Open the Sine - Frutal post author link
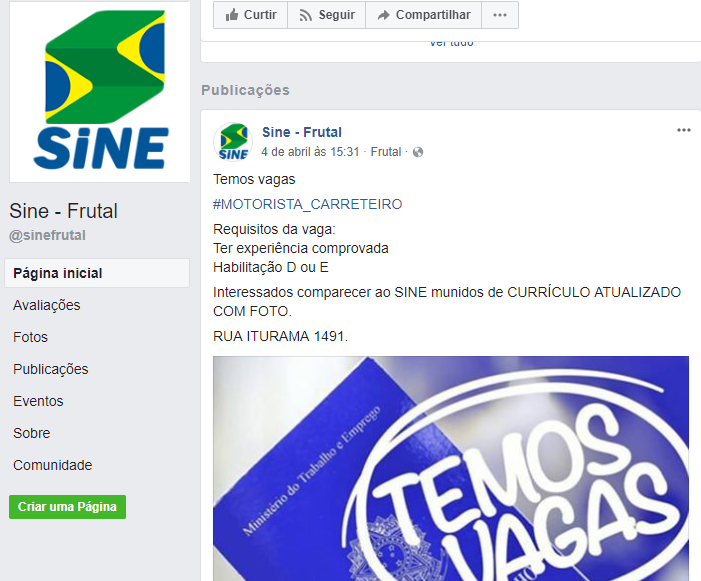The image size is (701, 581). click(302, 132)
